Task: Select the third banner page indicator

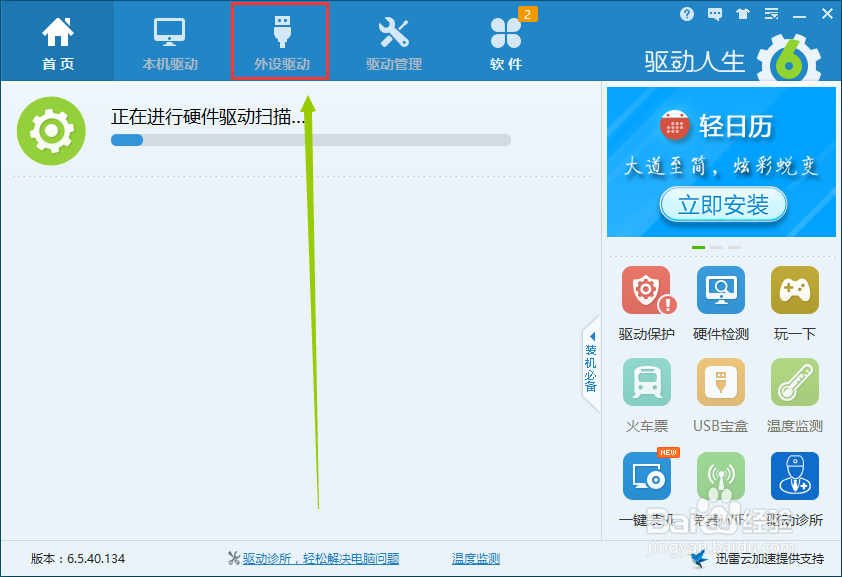Action: [735, 247]
